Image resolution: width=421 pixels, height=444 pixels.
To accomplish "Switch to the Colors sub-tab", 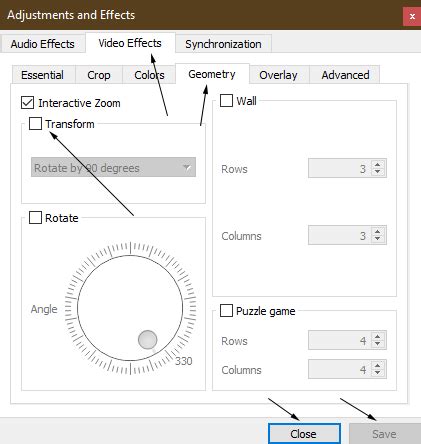I will pyautogui.click(x=149, y=75).
